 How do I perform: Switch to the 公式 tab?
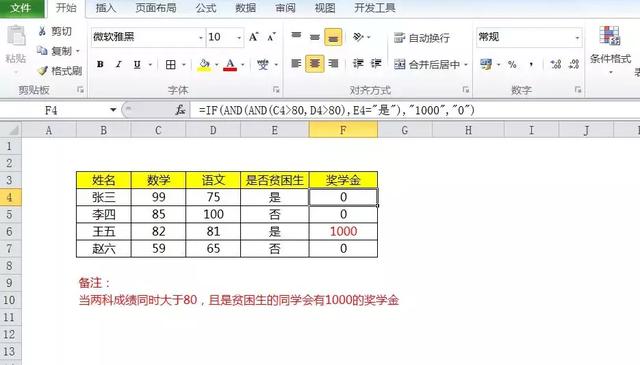point(206,8)
